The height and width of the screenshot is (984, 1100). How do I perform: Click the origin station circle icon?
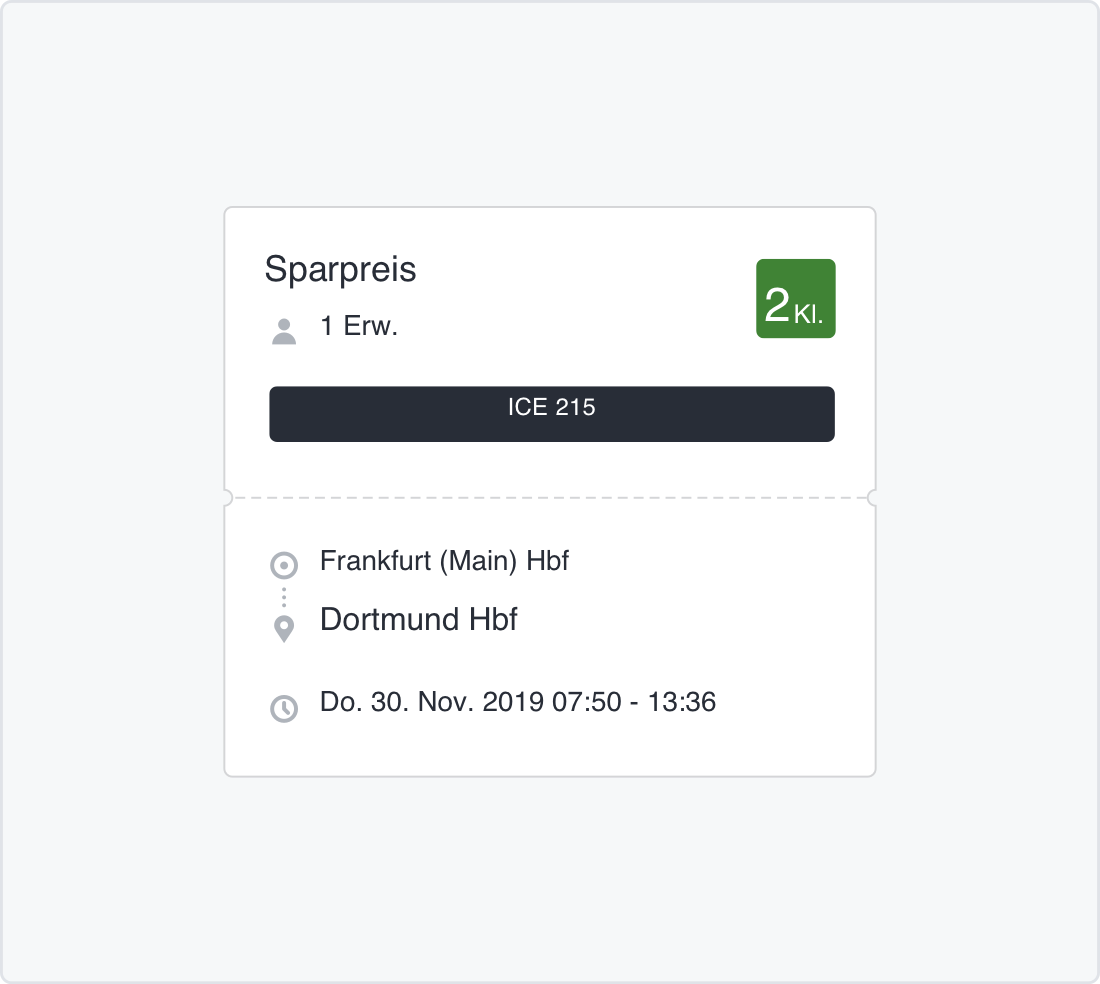[284, 566]
